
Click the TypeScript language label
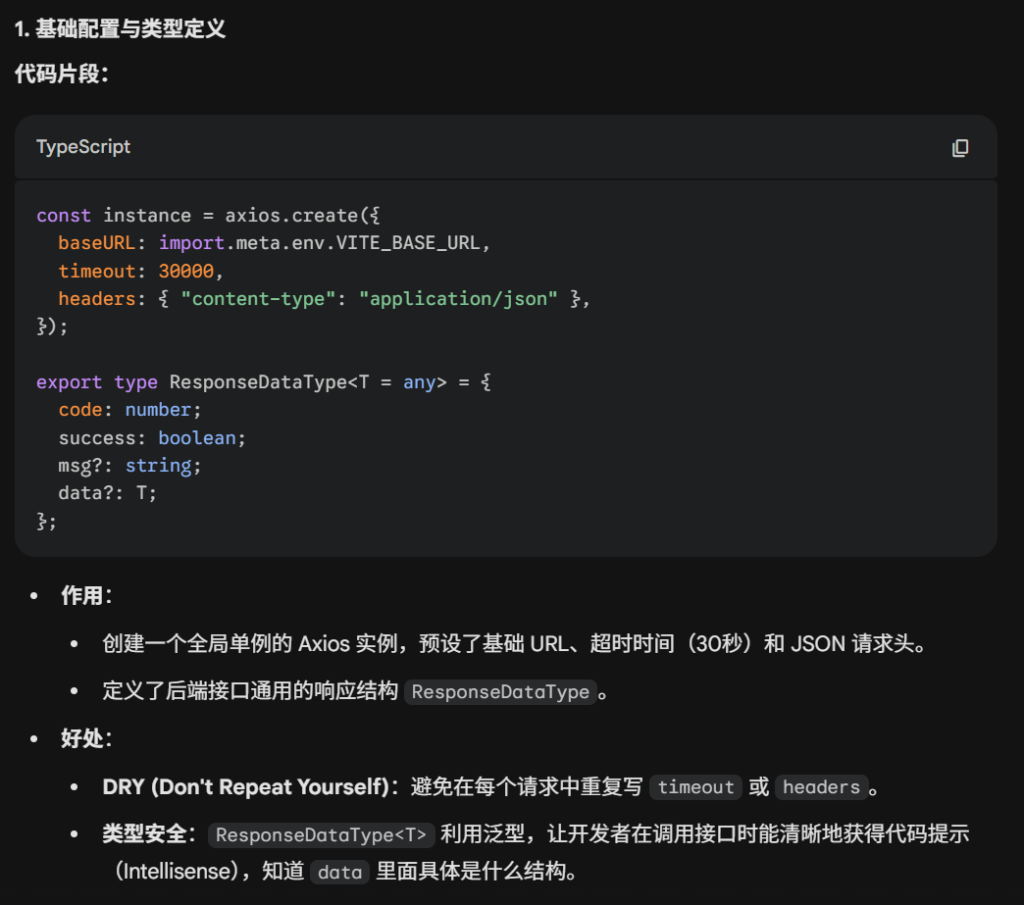tap(83, 147)
